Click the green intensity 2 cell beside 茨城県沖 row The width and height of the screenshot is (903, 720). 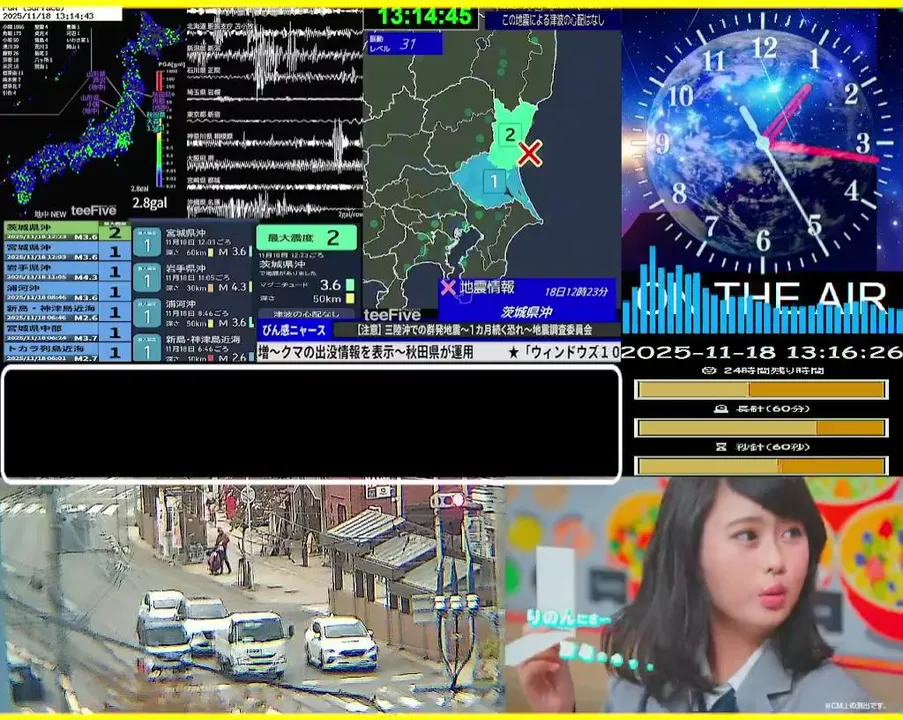tap(115, 232)
